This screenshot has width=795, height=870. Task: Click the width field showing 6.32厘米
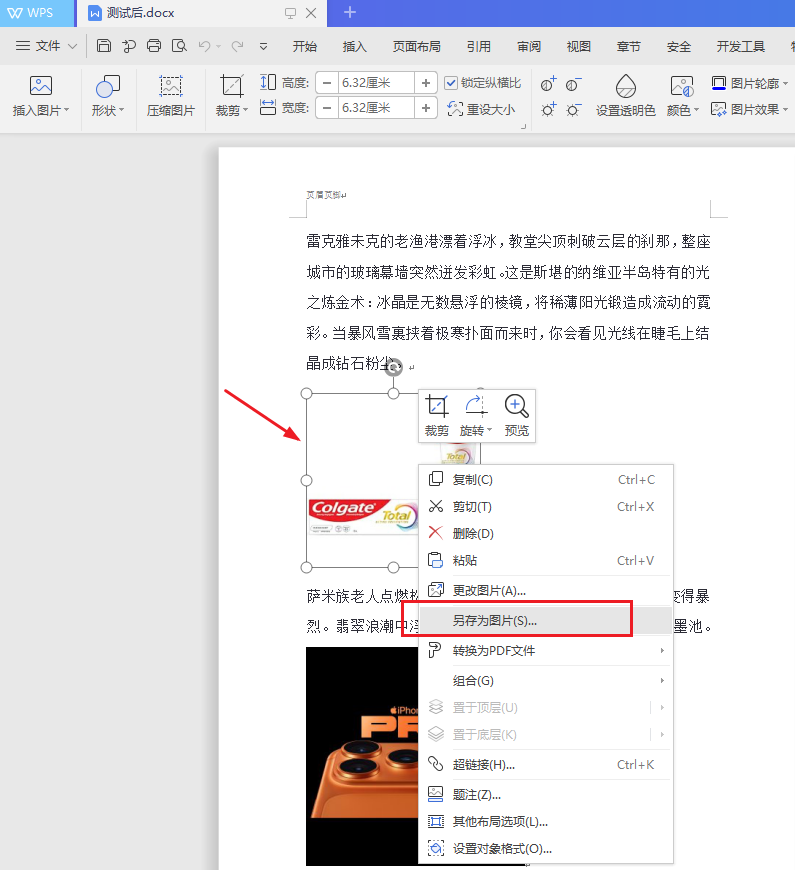coord(376,108)
